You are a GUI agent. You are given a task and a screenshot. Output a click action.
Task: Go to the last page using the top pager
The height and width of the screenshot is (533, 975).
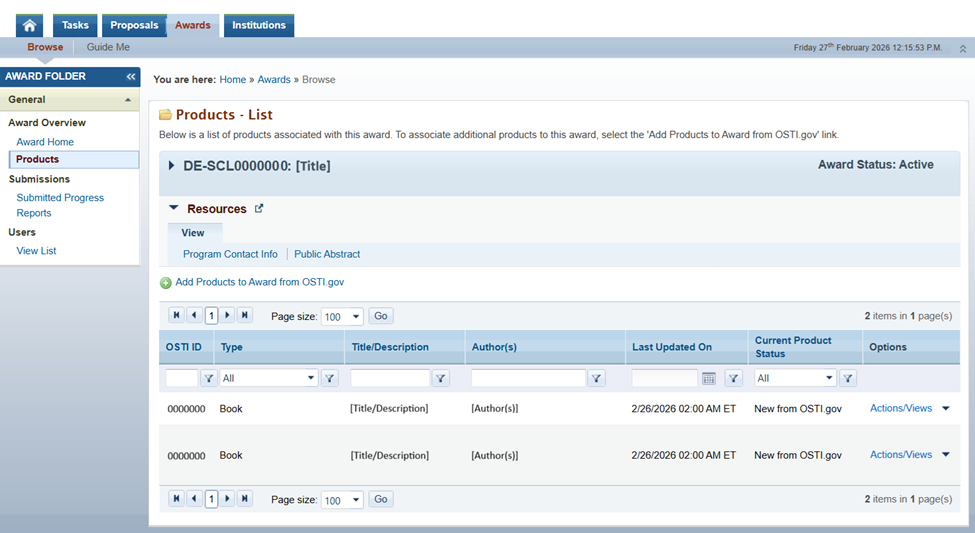coord(244,315)
